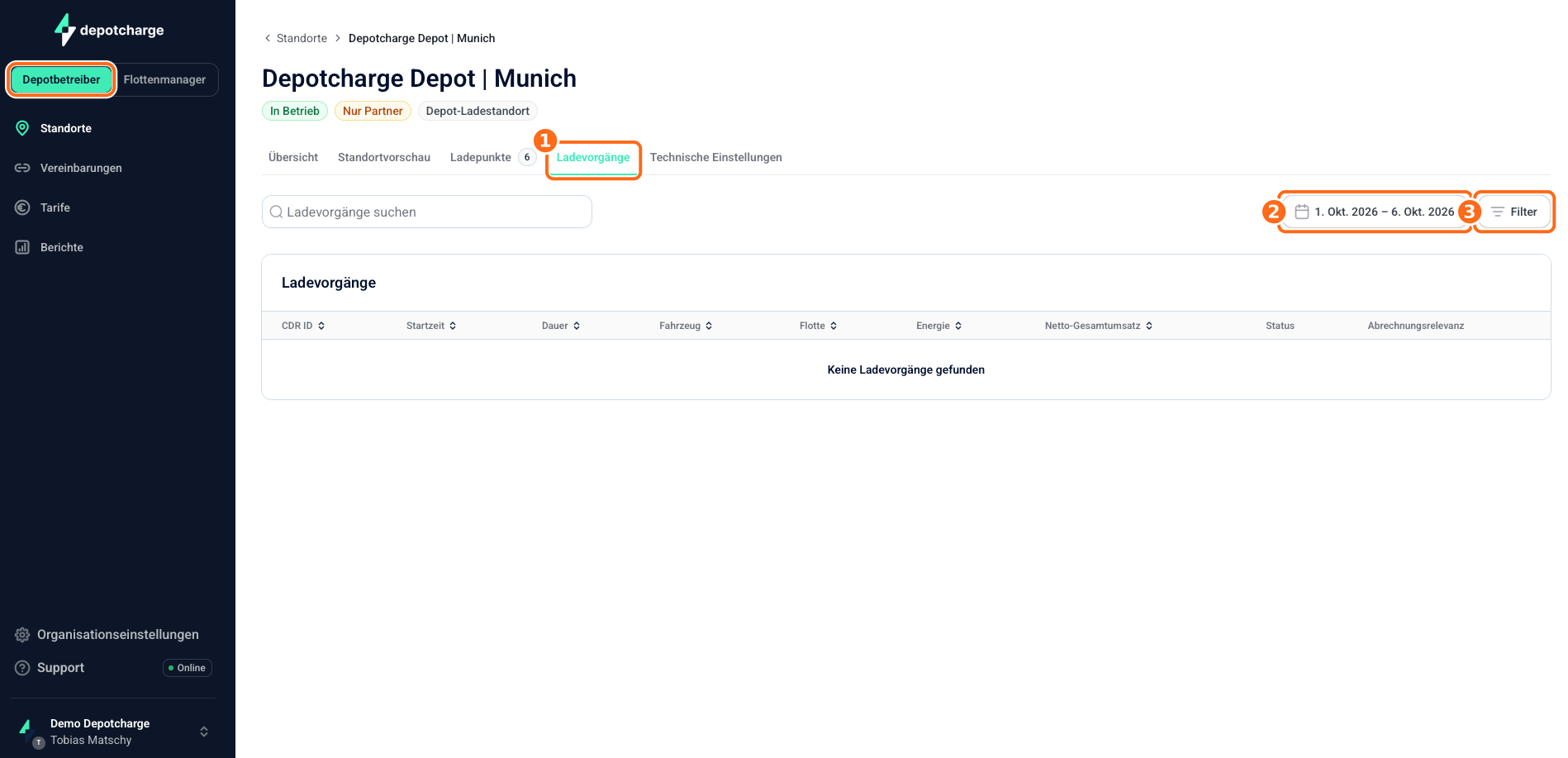The image size is (1568, 758).
Task: Open Support in sidebar
Action: (x=60, y=668)
